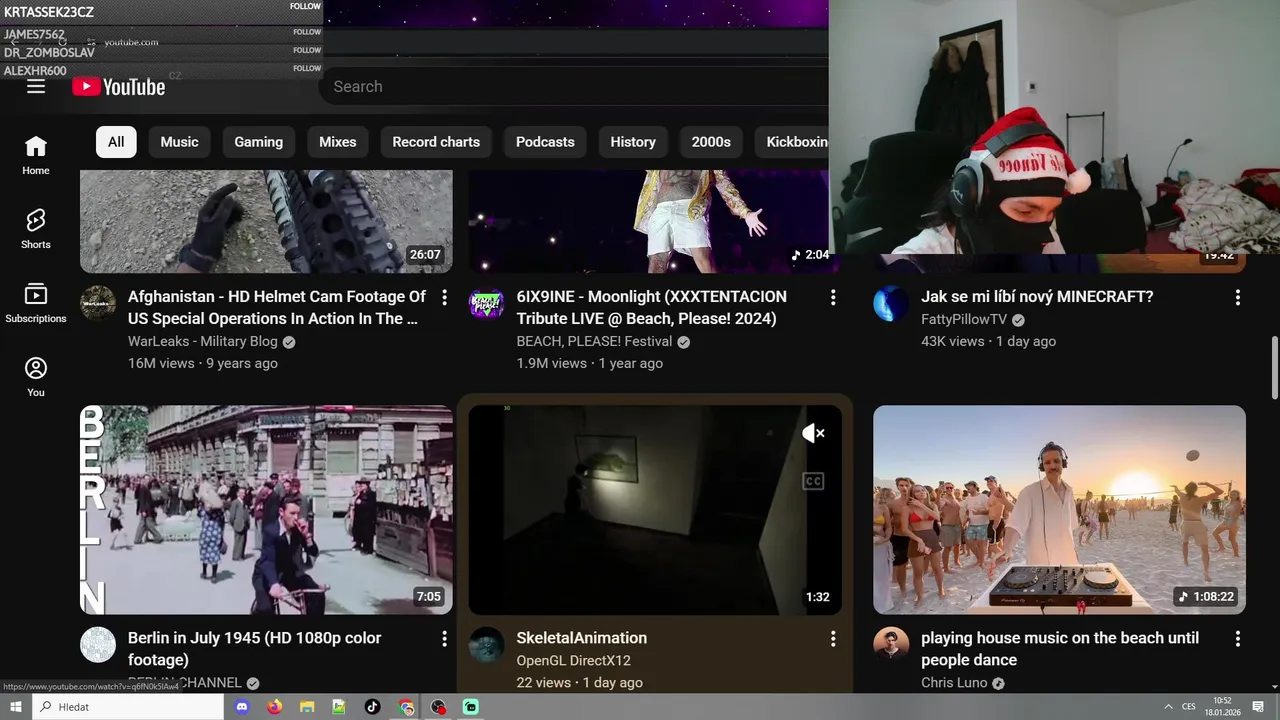Image resolution: width=1280 pixels, height=720 pixels.
Task: Open the Windows notification center
Action: coord(1258,707)
